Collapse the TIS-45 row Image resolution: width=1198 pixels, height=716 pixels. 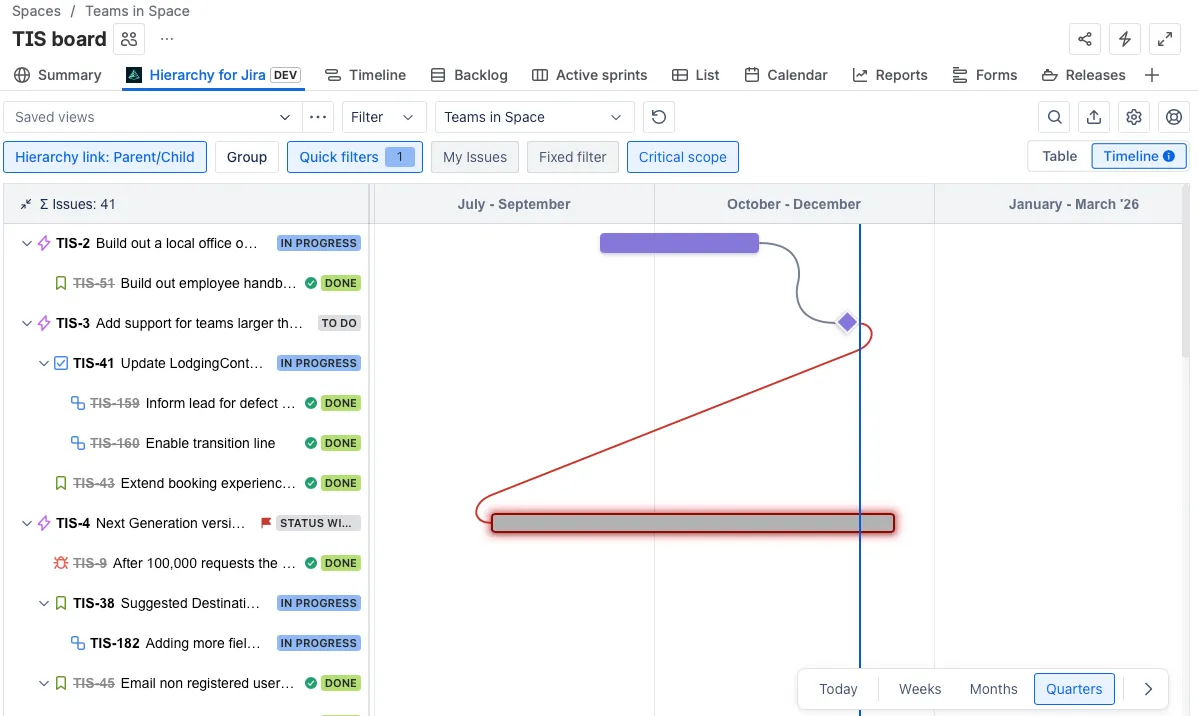(x=44, y=683)
